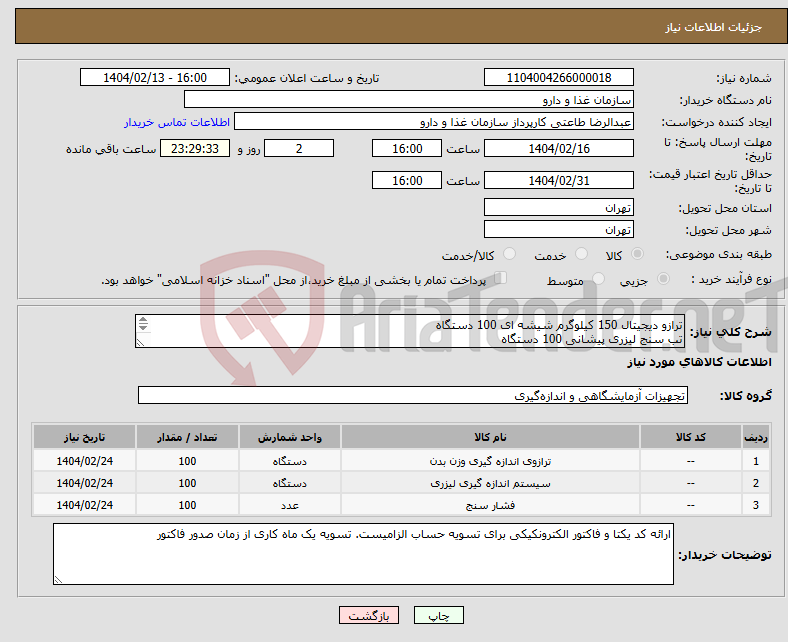Open اطلاعات تماس خریدار link
The image size is (788, 642).
tap(177, 122)
